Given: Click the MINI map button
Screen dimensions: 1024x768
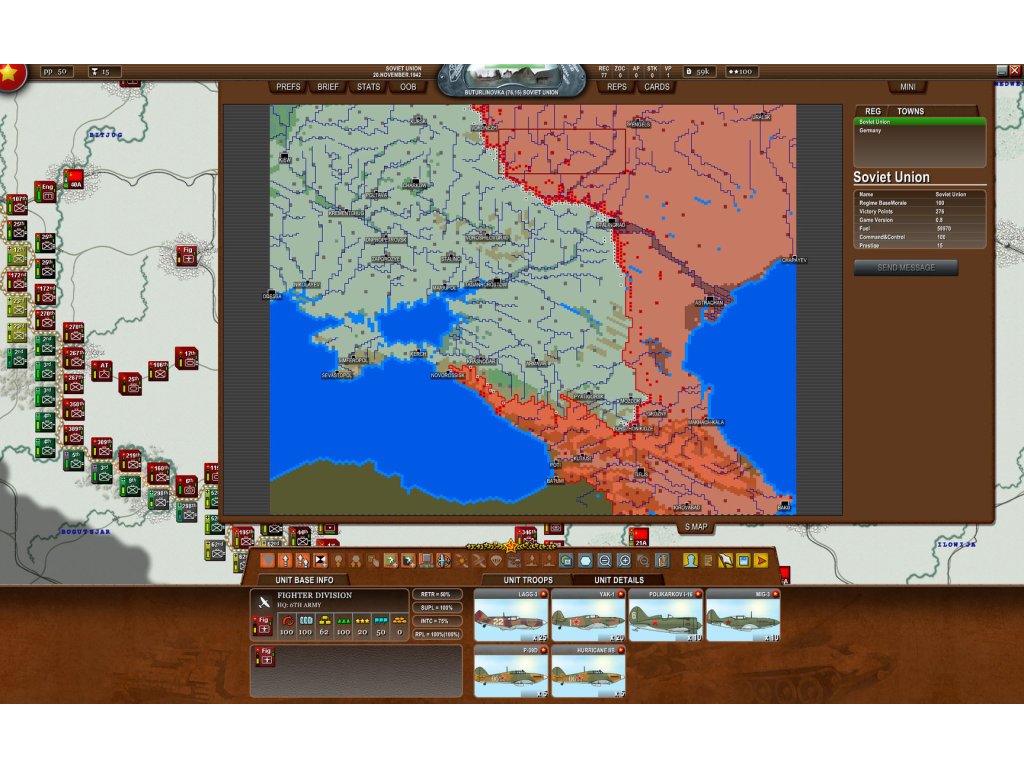Looking at the screenshot, I should [908, 87].
